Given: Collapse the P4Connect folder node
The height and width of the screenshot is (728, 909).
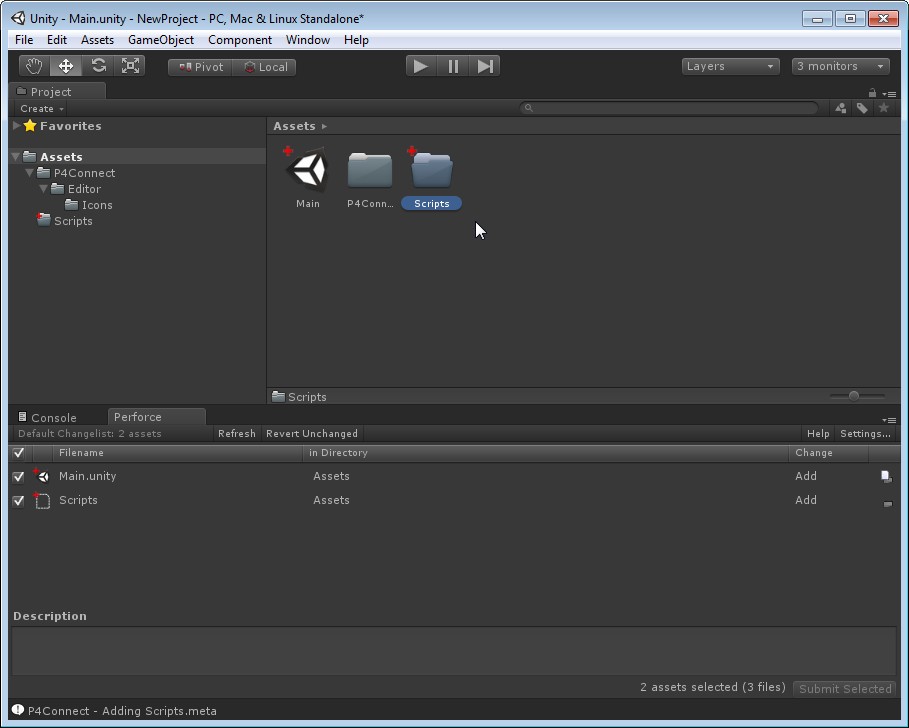Looking at the screenshot, I should click(30, 173).
